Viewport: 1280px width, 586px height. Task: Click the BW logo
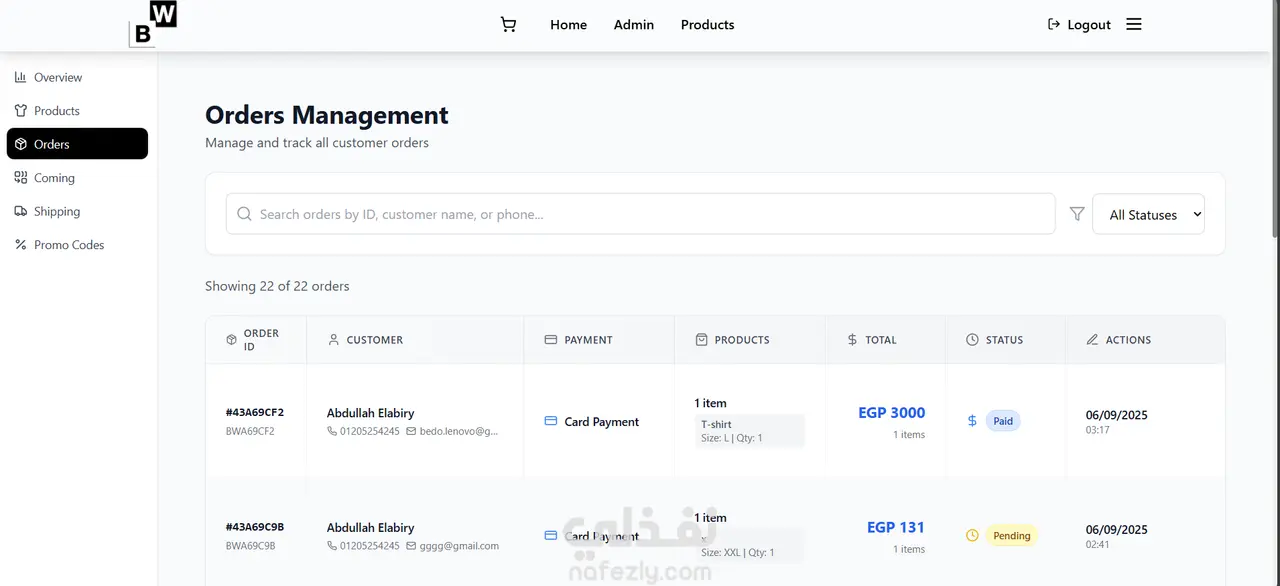153,25
